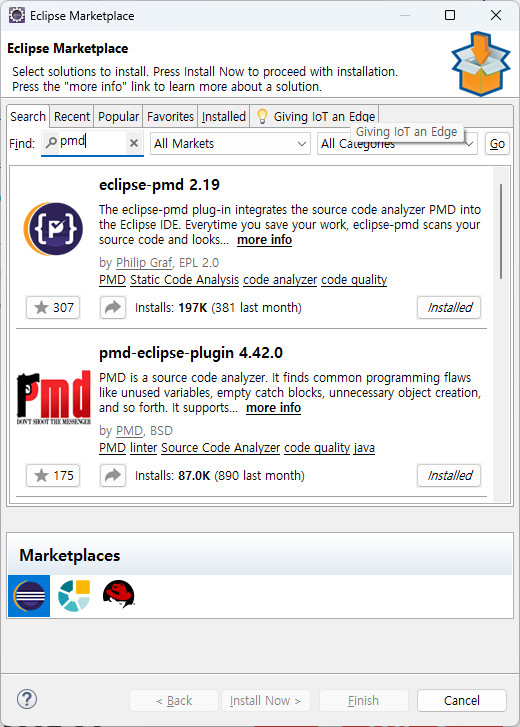This screenshot has height=727, width=520.
Task: Click code quality tag under pmd-eclipse-plugin
Action: point(317,448)
